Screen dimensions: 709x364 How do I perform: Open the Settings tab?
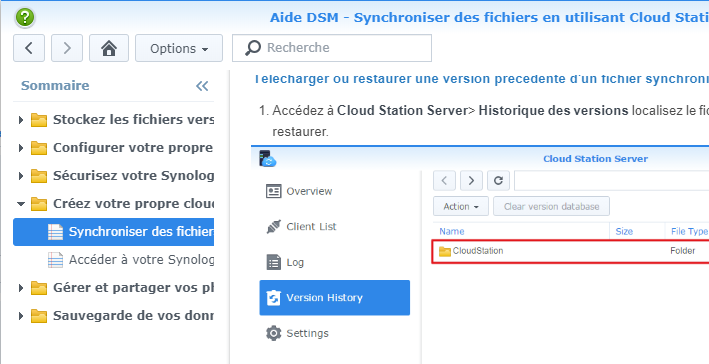pyautogui.click(x=335, y=333)
